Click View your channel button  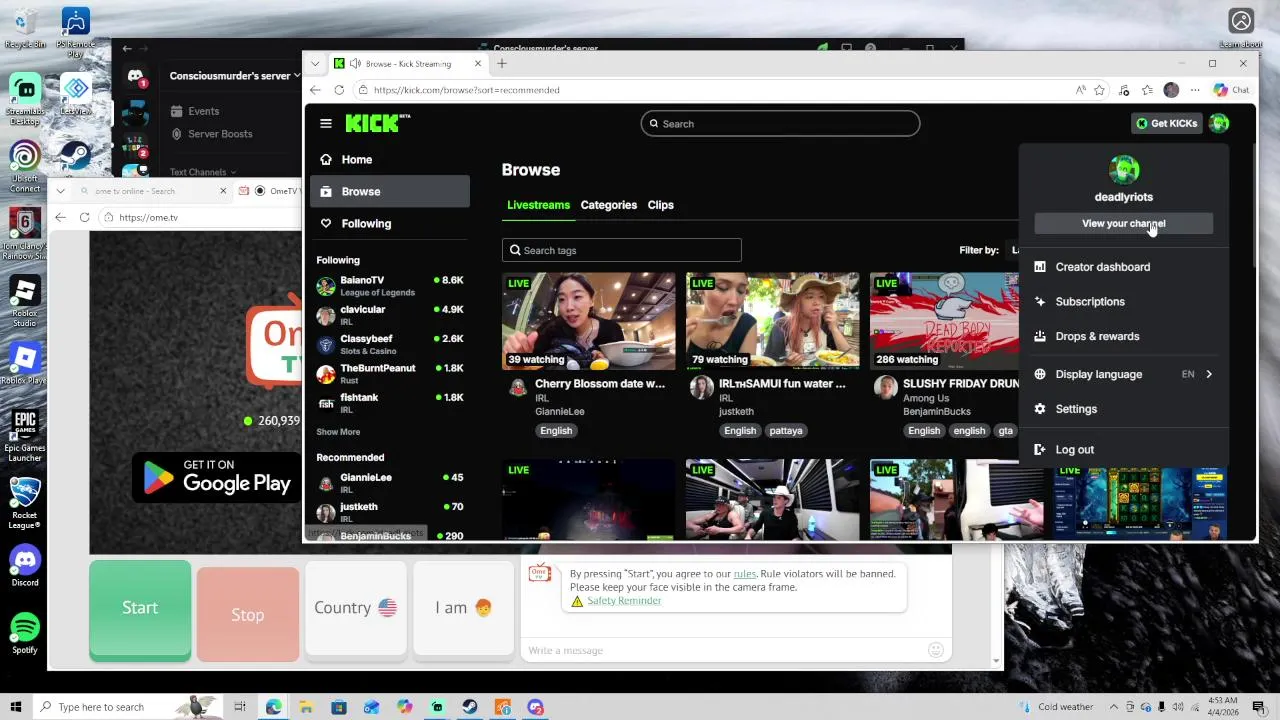point(1123,223)
